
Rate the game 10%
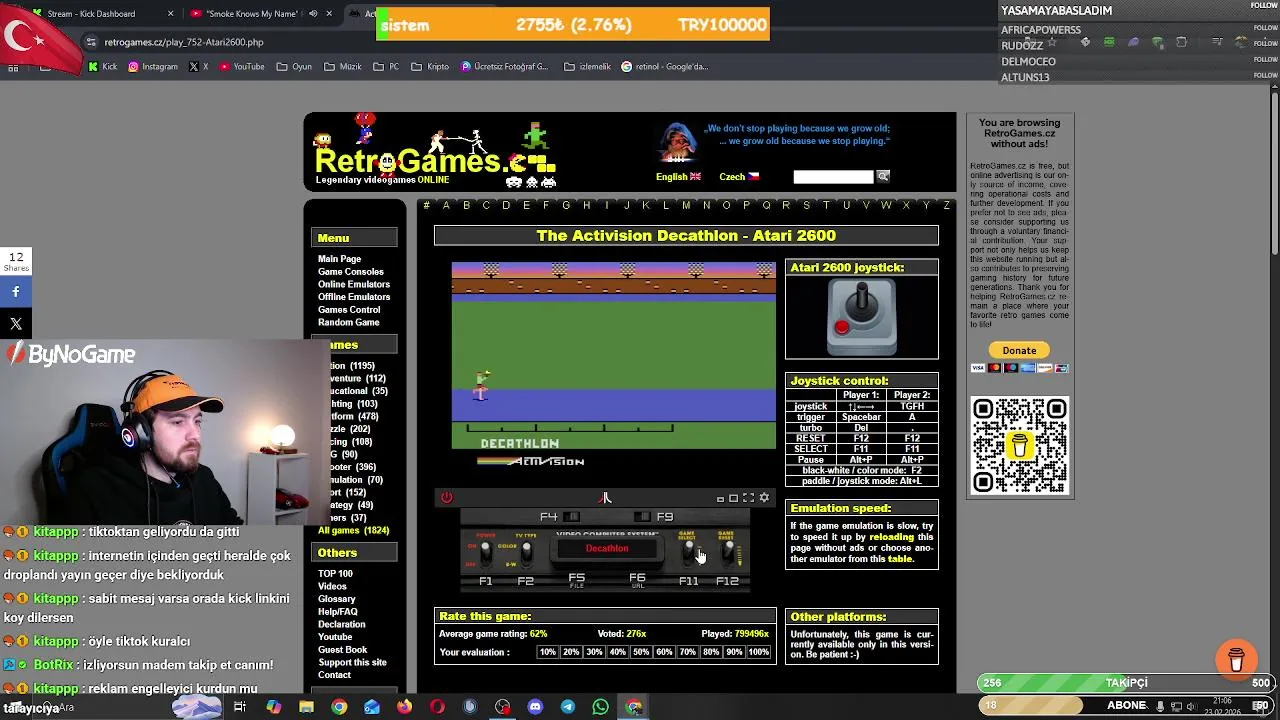[548, 652]
